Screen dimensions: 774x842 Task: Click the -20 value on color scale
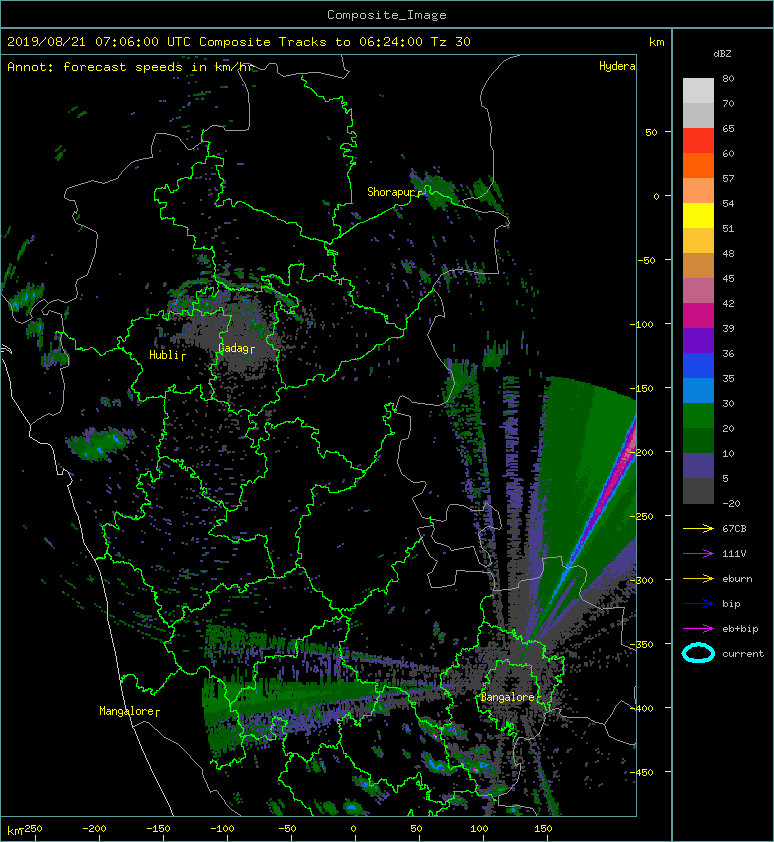(731, 504)
